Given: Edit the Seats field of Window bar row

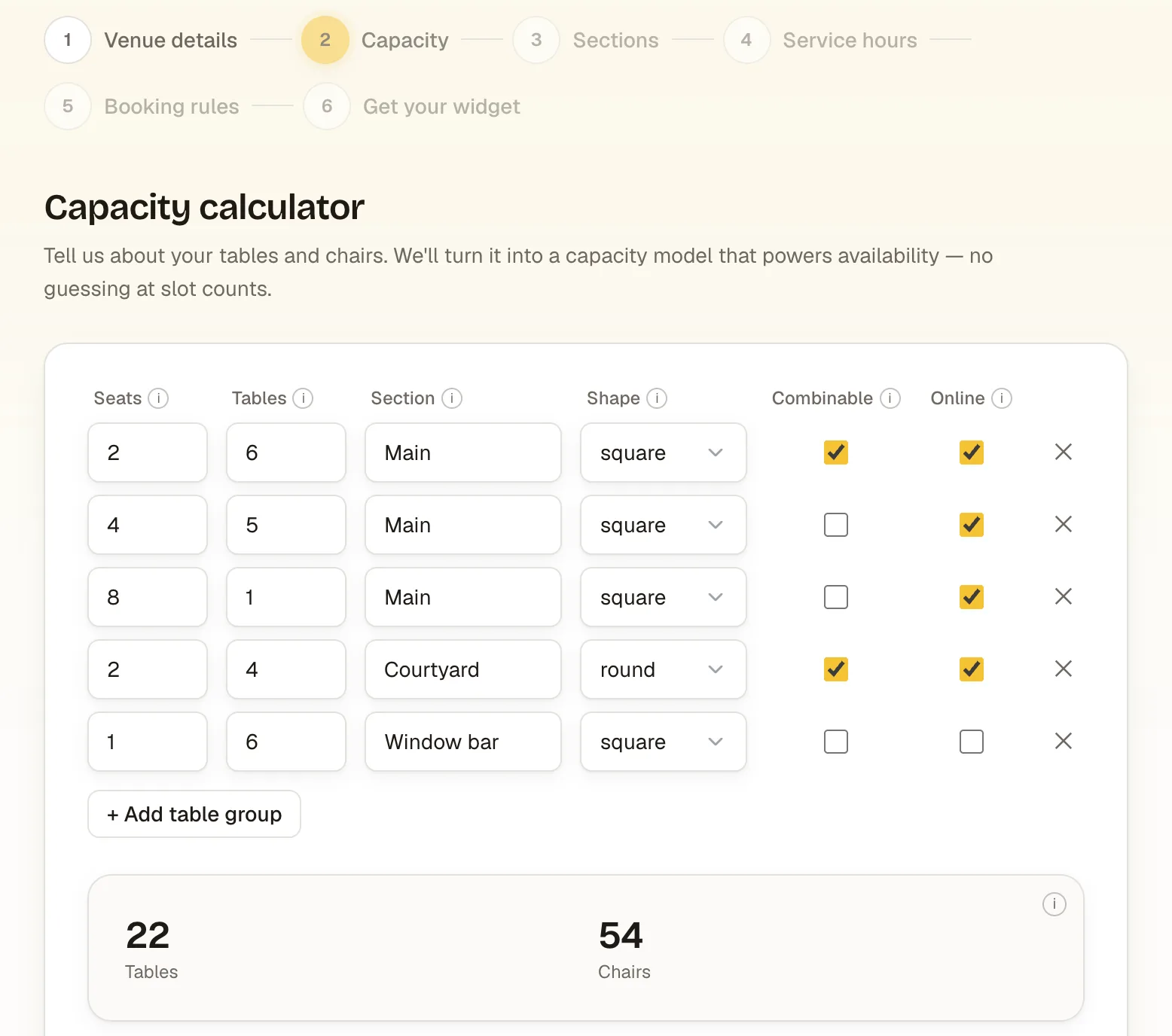Looking at the screenshot, I should click(148, 742).
